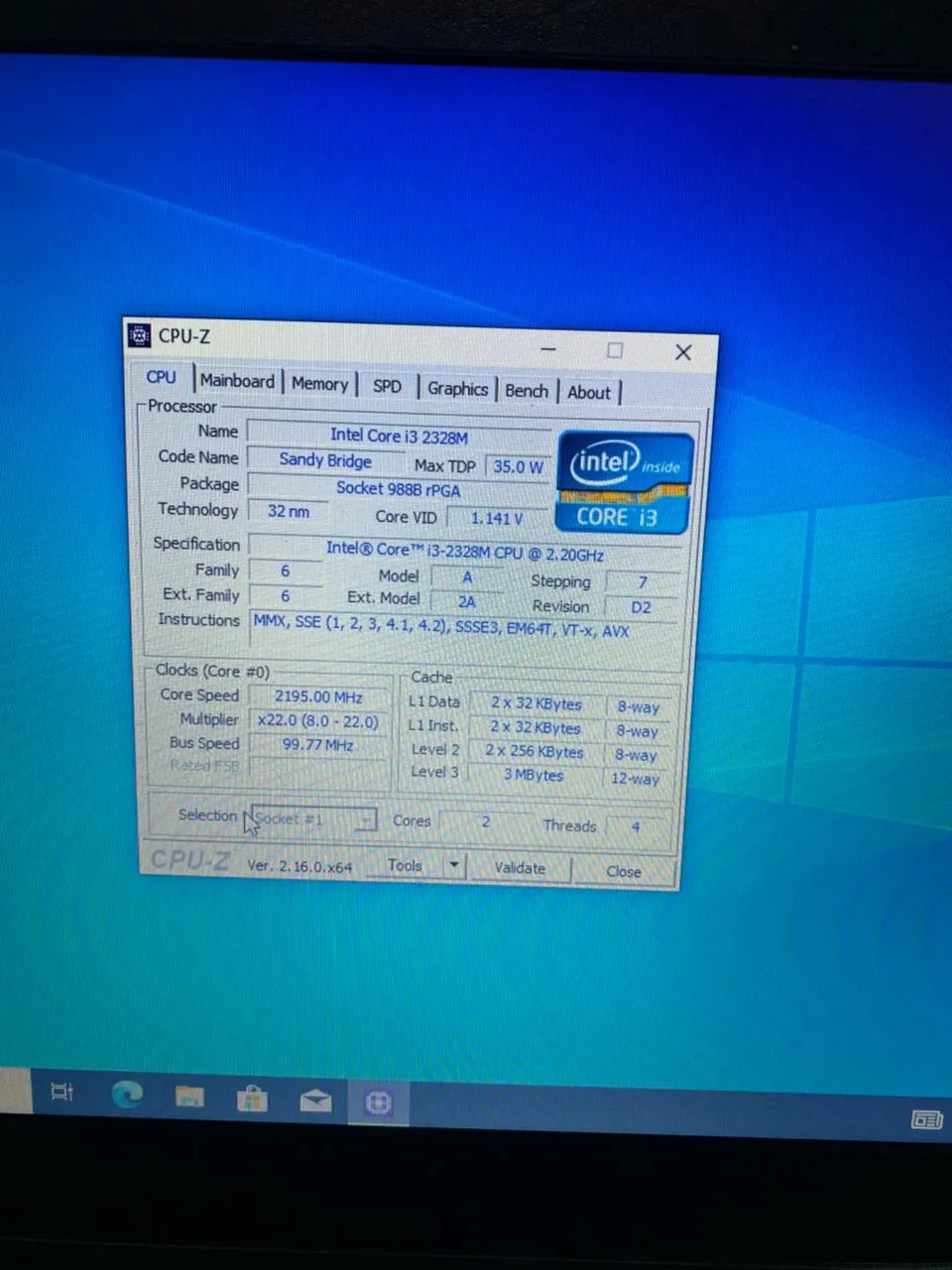Switch to the Memory tab
952x1270 pixels.
319,384
